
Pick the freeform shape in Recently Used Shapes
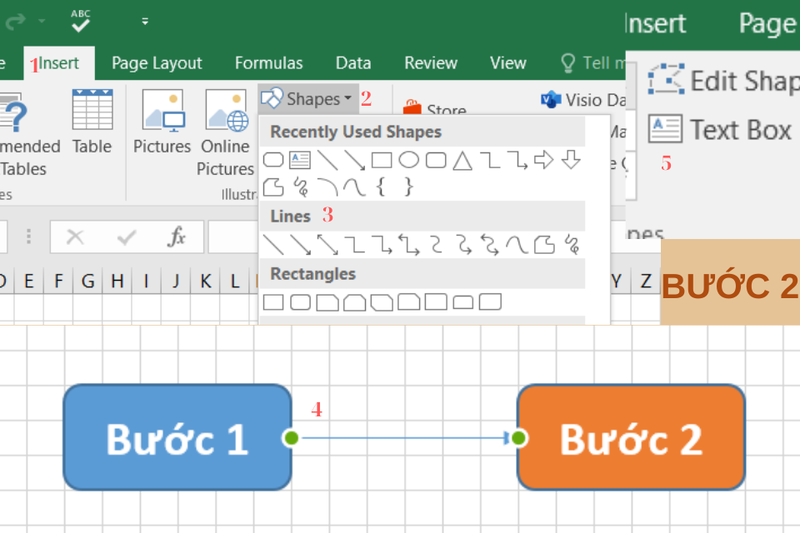(273, 187)
